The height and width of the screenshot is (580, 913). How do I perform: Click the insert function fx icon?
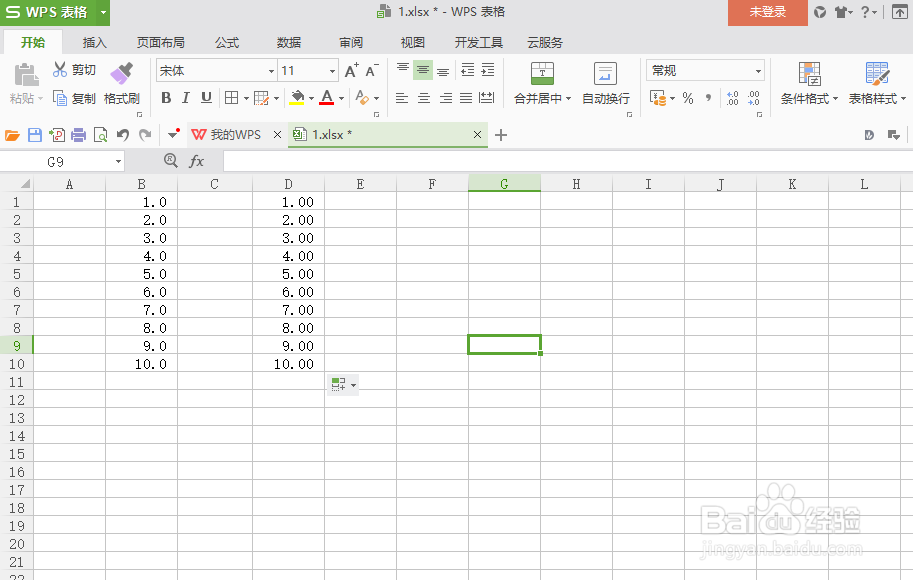[x=197, y=161]
